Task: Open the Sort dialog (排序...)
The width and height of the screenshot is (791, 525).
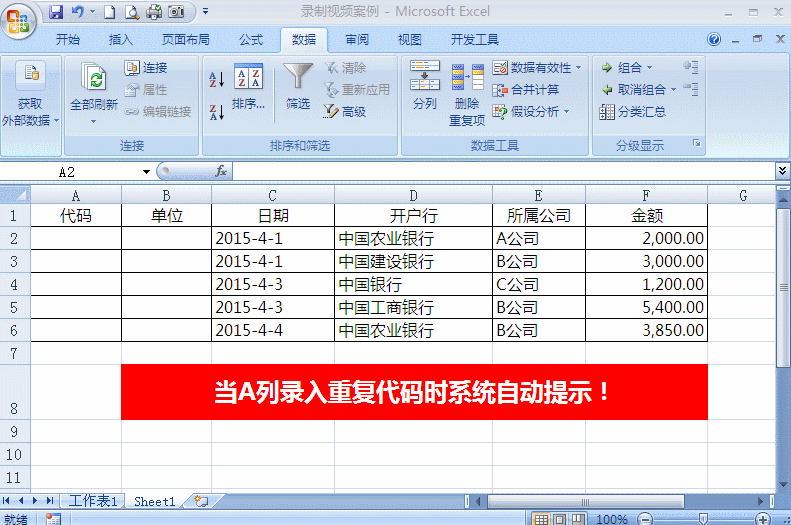Action: coord(248,86)
